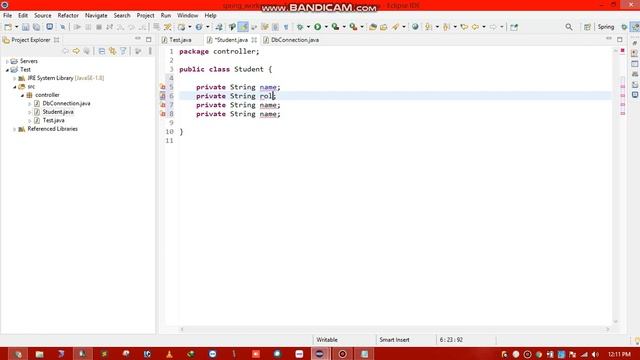Collapse the src folder node
Screen dimensions: 640x360
15,87
